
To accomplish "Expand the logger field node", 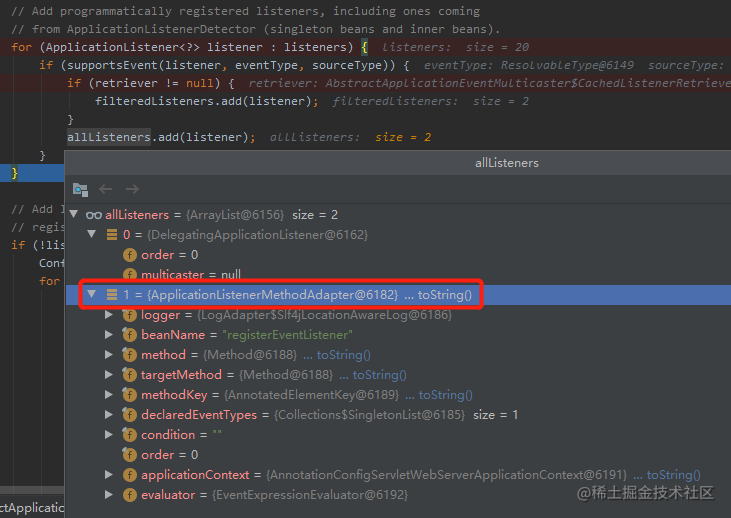I will pyautogui.click(x=109, y=315).
